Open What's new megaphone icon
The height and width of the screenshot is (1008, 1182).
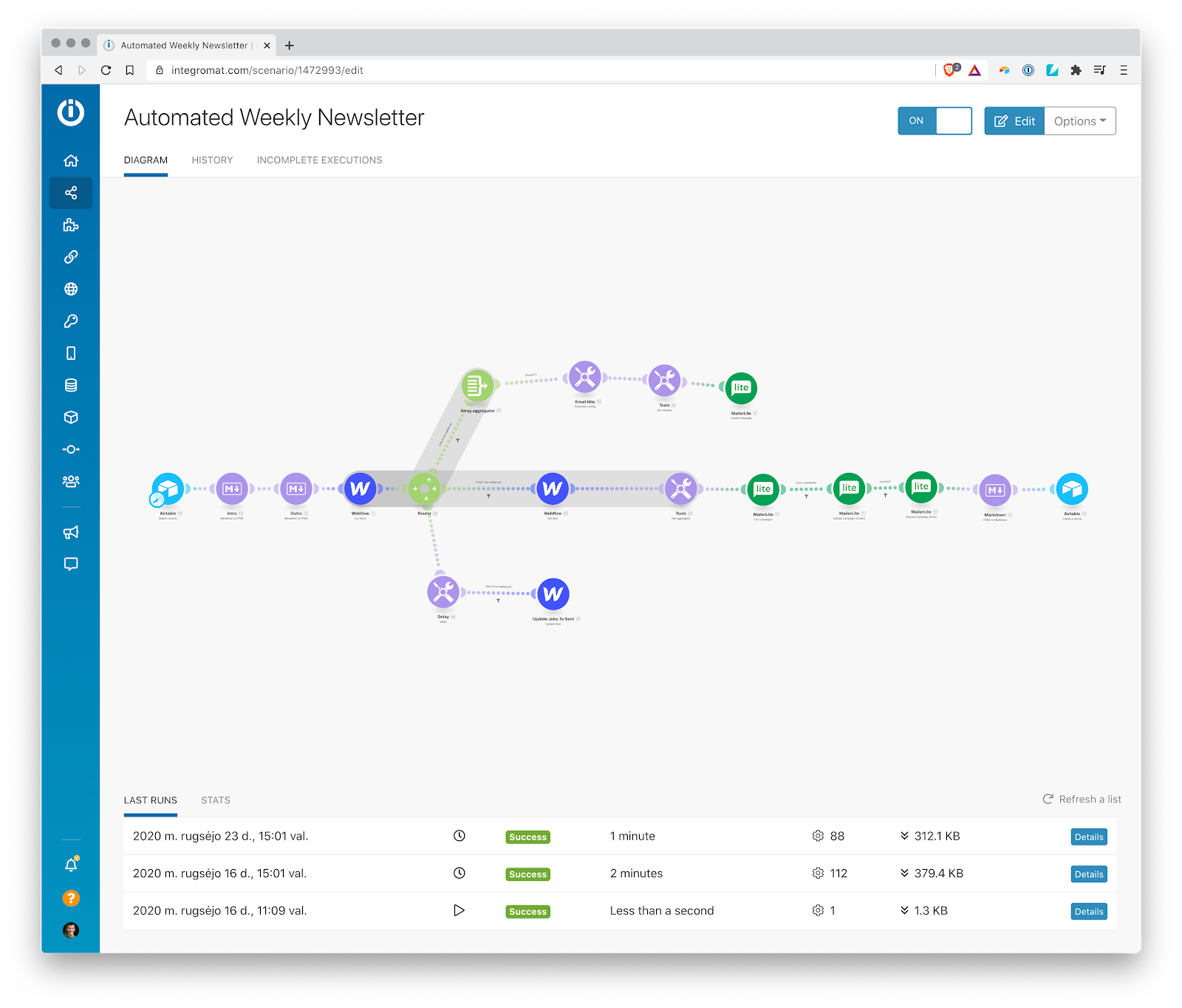[x=71, y=532]
